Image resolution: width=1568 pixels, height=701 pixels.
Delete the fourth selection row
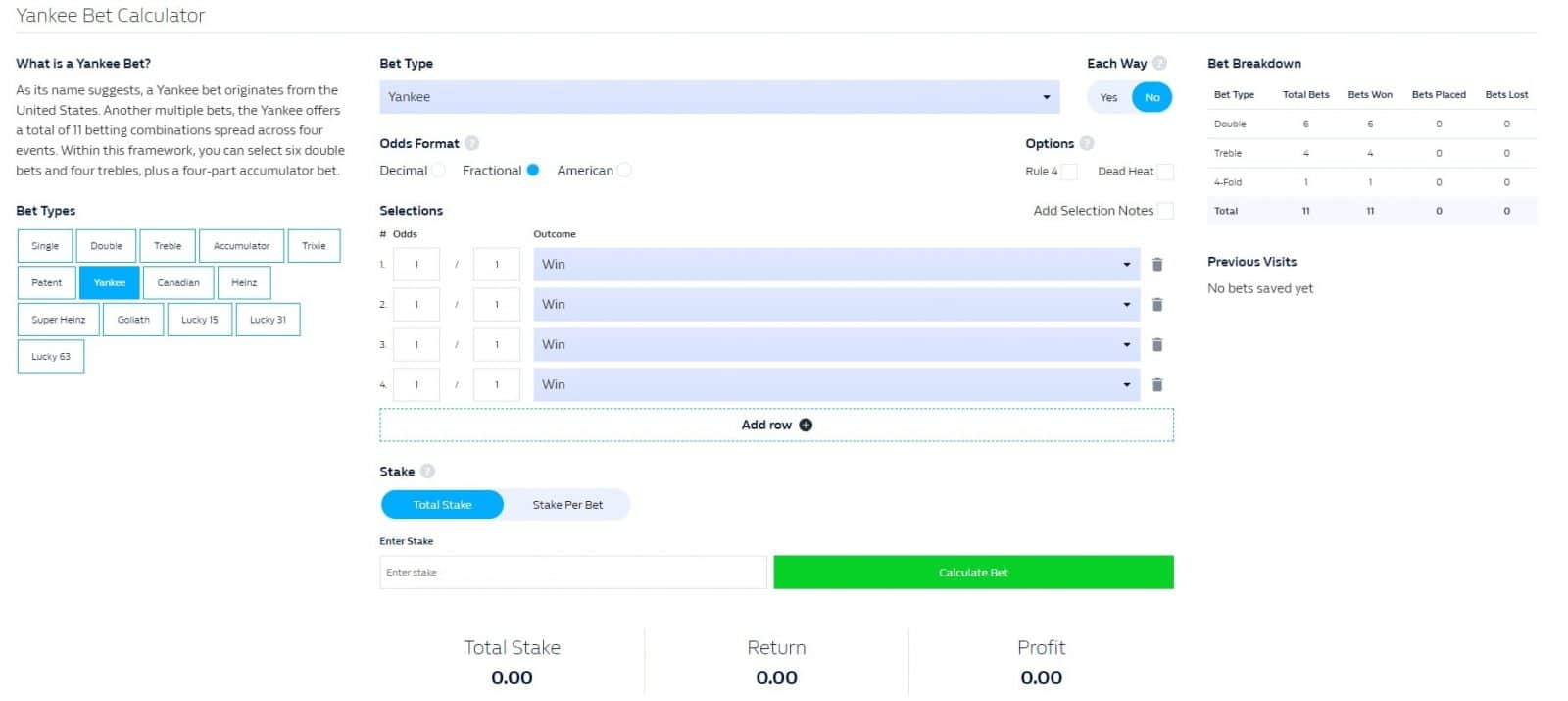[1157, 385]
